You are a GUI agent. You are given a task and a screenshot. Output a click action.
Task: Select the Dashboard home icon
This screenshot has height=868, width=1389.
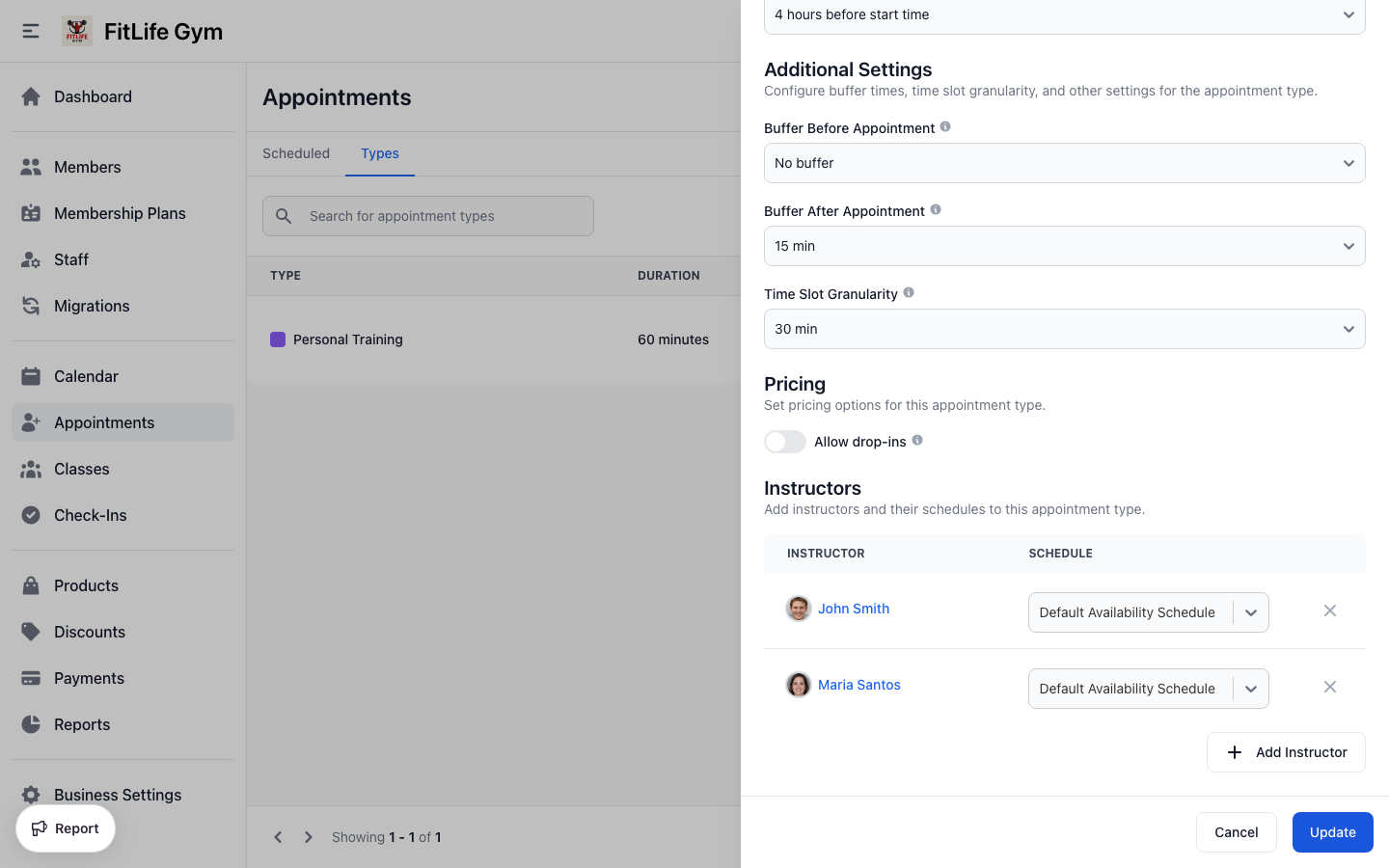pyautogui.click(x=29, y=96)
